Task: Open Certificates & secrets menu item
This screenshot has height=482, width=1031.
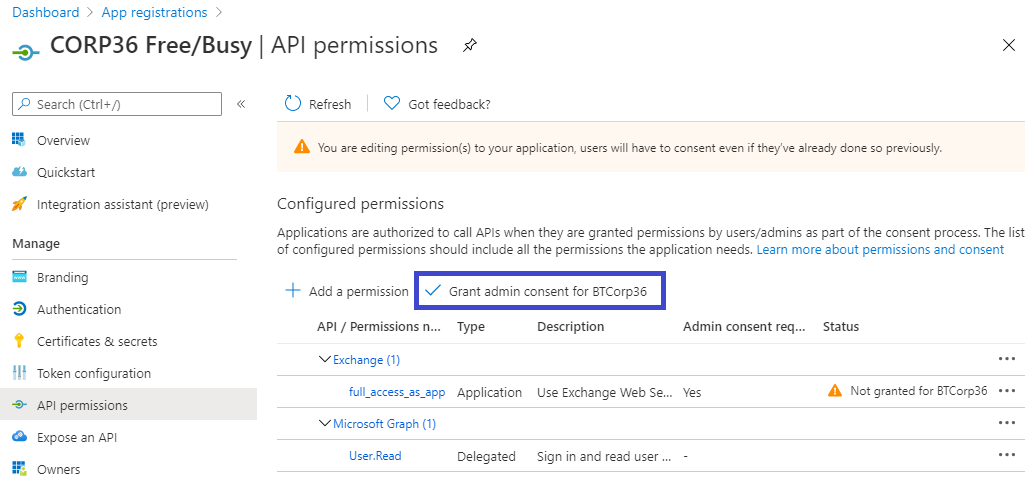Action: [x=97, y=341]
